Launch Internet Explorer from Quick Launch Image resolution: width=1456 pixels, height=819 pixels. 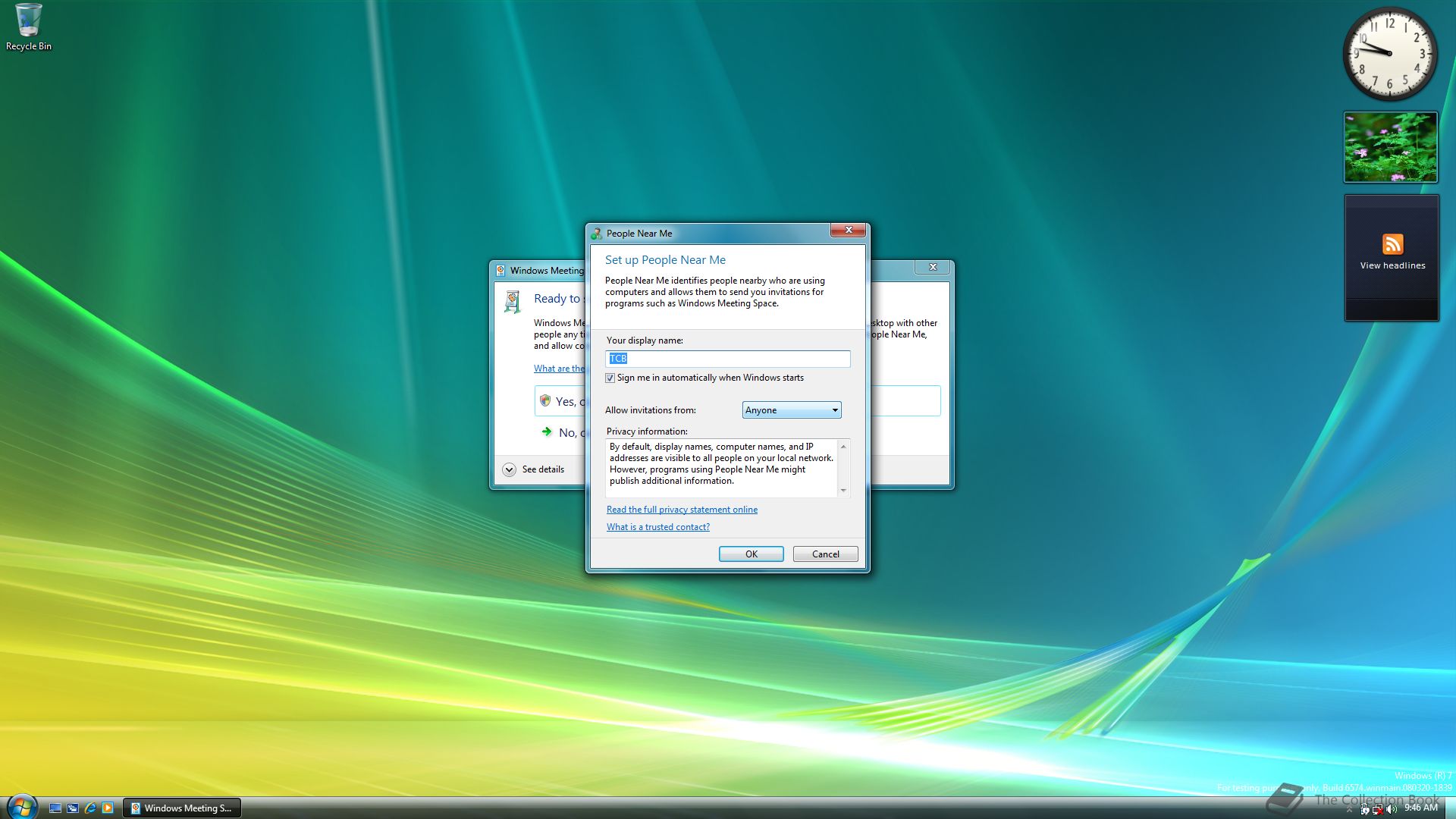pos(90,808)
